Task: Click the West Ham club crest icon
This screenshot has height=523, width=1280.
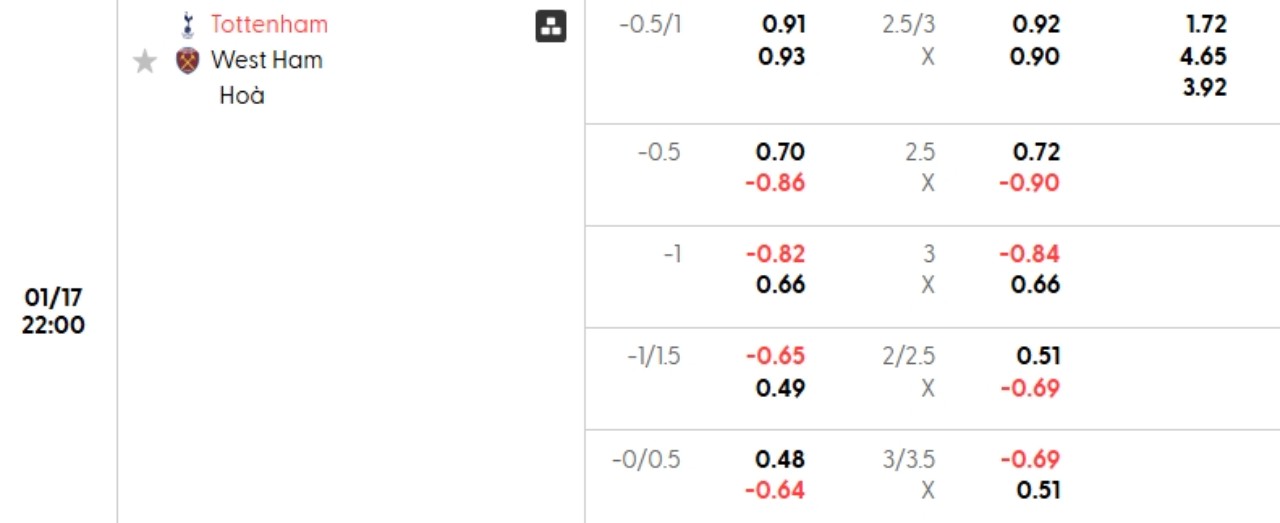Action: pyautogui.click(x=187, y=60)
